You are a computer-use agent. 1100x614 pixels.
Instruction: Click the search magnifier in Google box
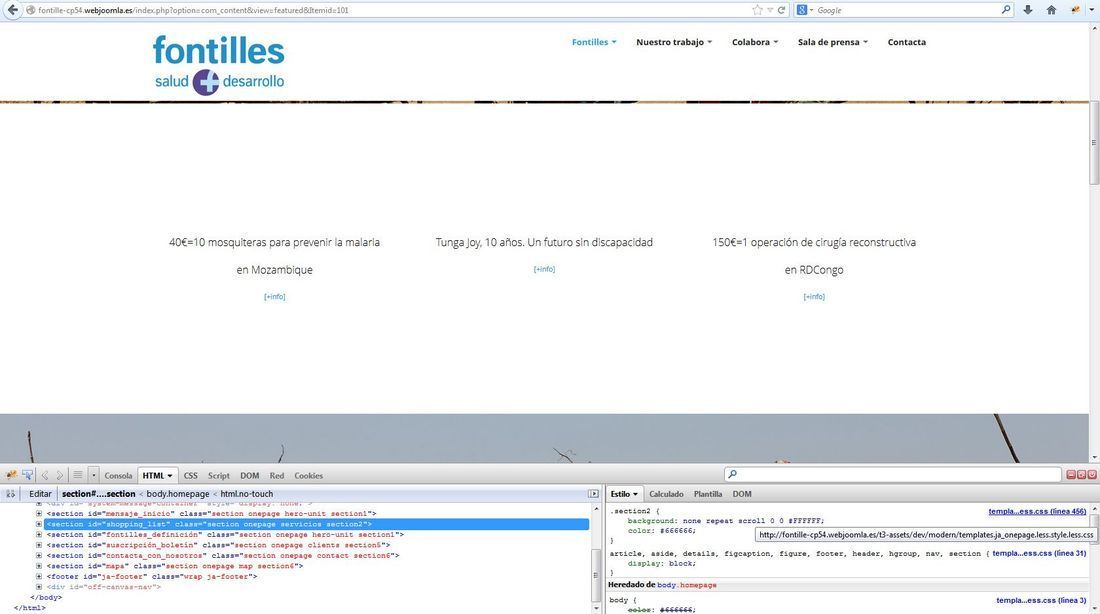[1005, 10]
